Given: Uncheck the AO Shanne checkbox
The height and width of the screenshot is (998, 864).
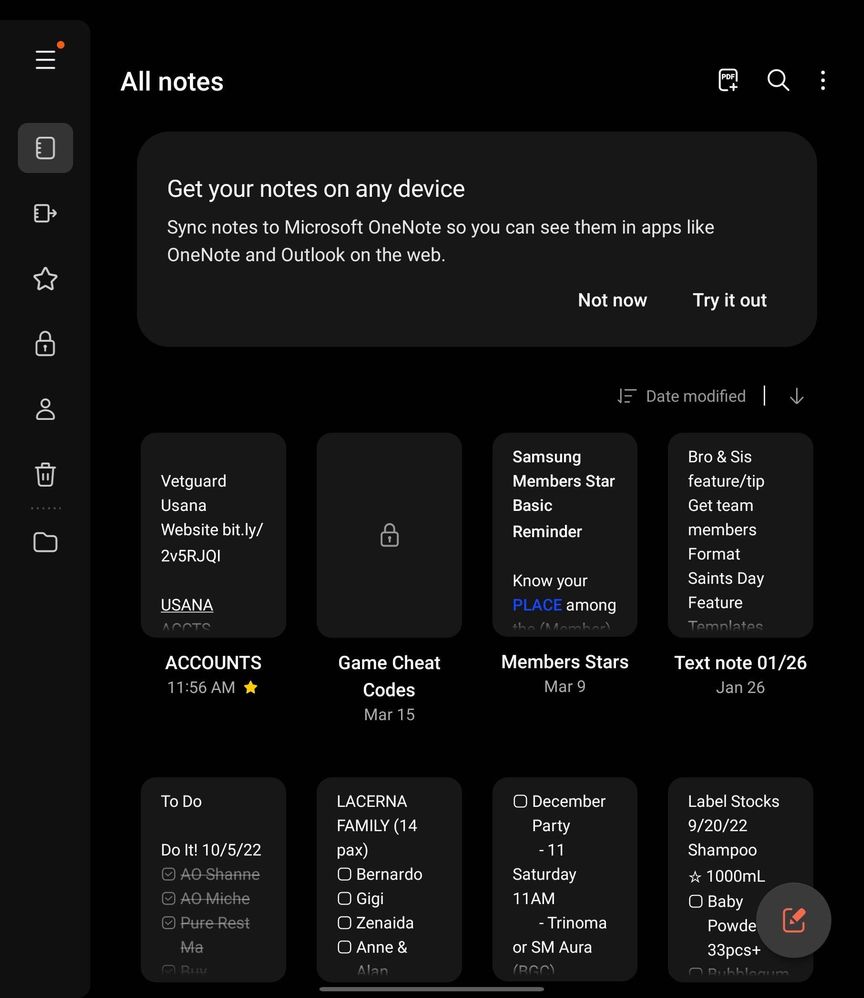Looking at the screenshot, I should (x=169, y=875).
